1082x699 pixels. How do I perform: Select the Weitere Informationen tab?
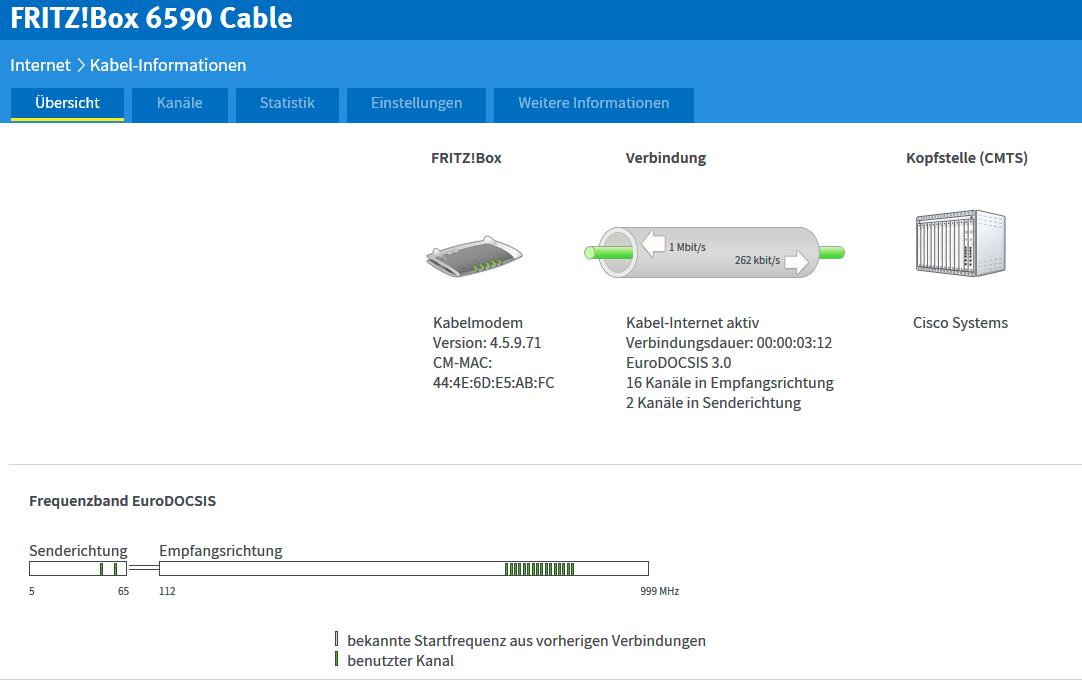[593, 103]
